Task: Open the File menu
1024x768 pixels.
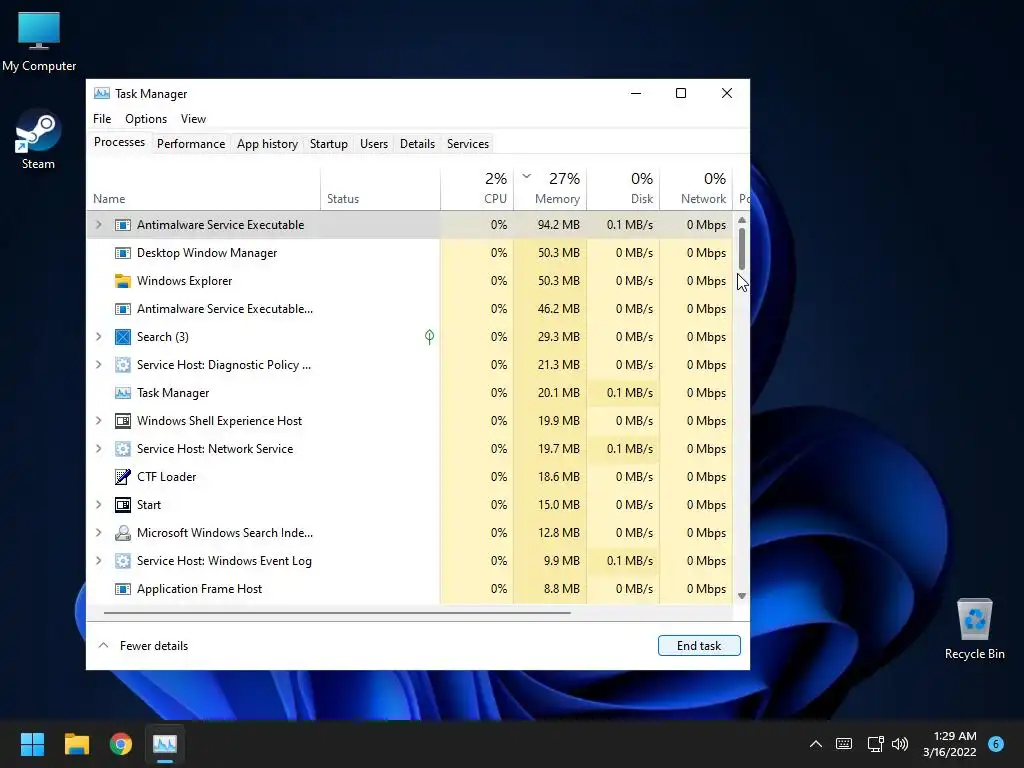Action: tap(102, 119)
